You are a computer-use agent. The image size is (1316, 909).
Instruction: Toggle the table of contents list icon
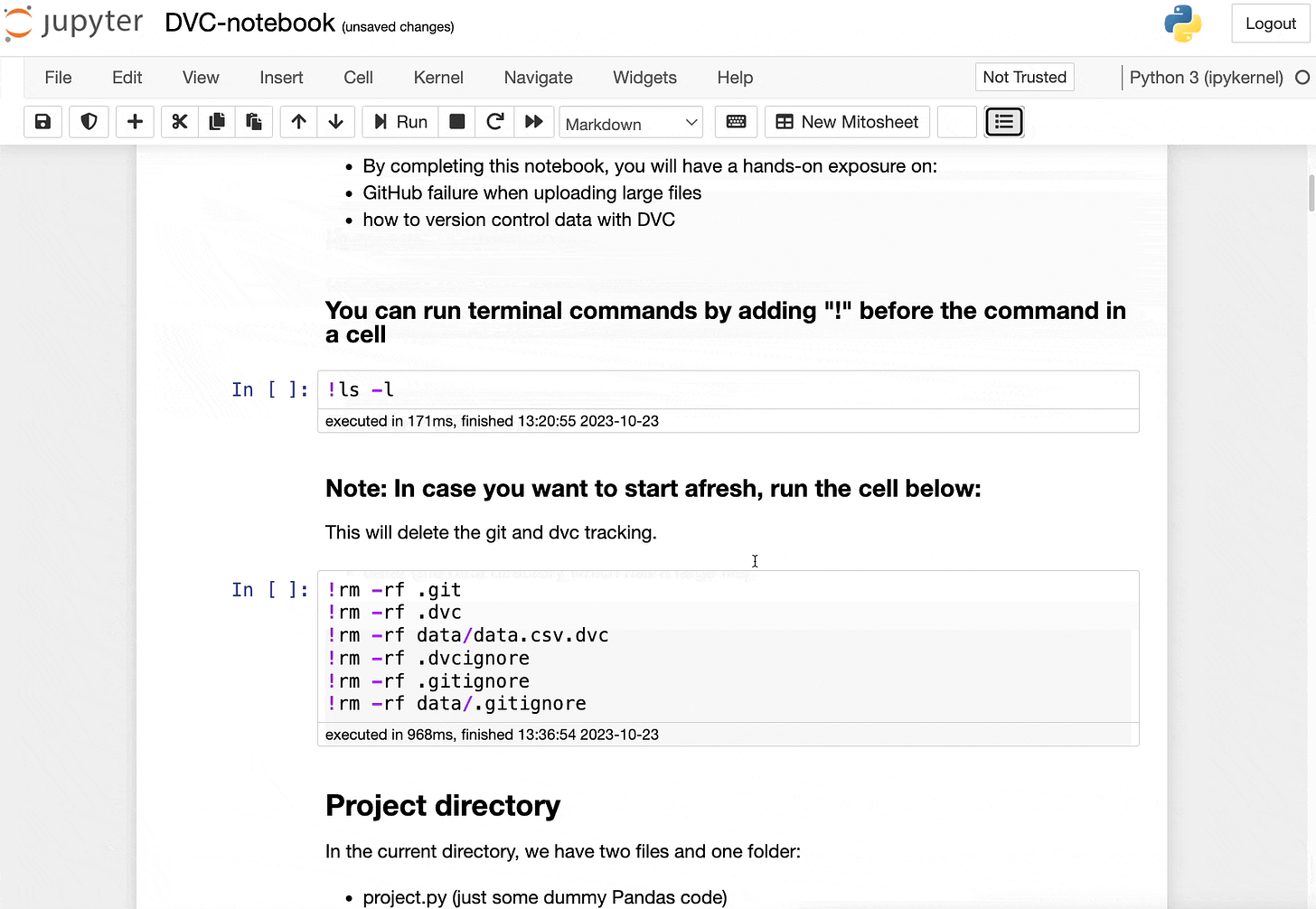point(1004,122)
